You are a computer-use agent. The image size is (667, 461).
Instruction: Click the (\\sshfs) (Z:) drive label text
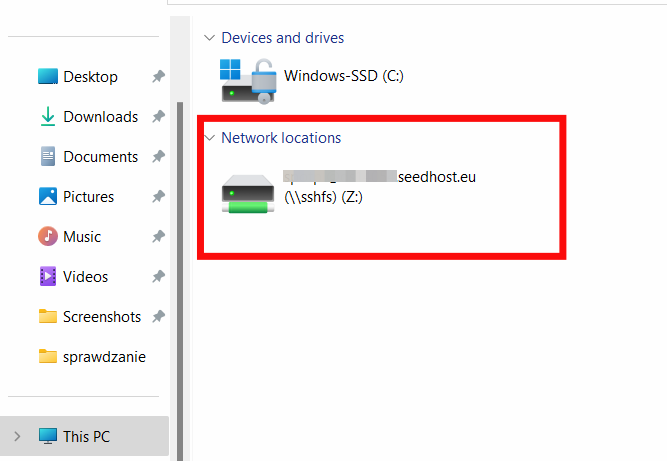tap(325, 197)
